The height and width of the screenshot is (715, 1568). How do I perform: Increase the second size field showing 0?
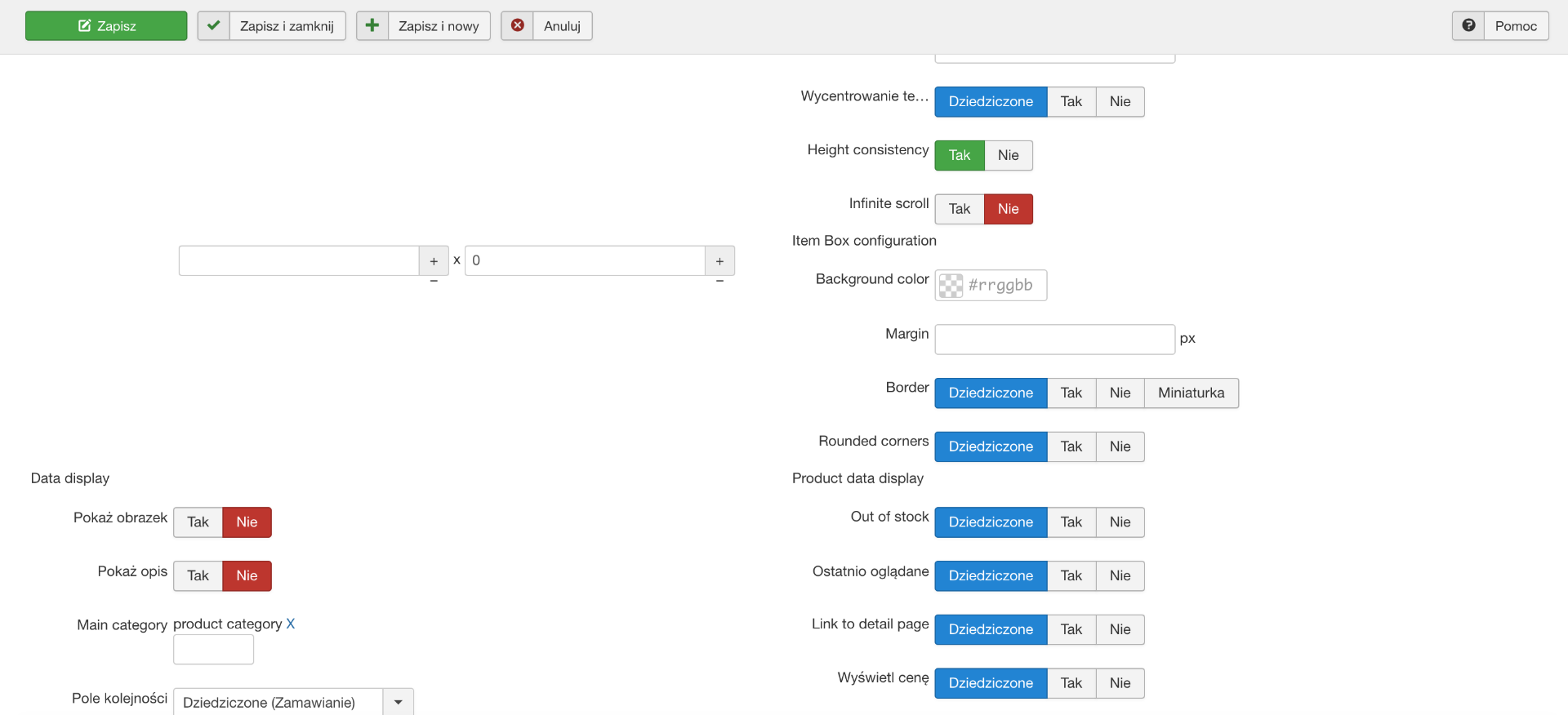(719, 261)
